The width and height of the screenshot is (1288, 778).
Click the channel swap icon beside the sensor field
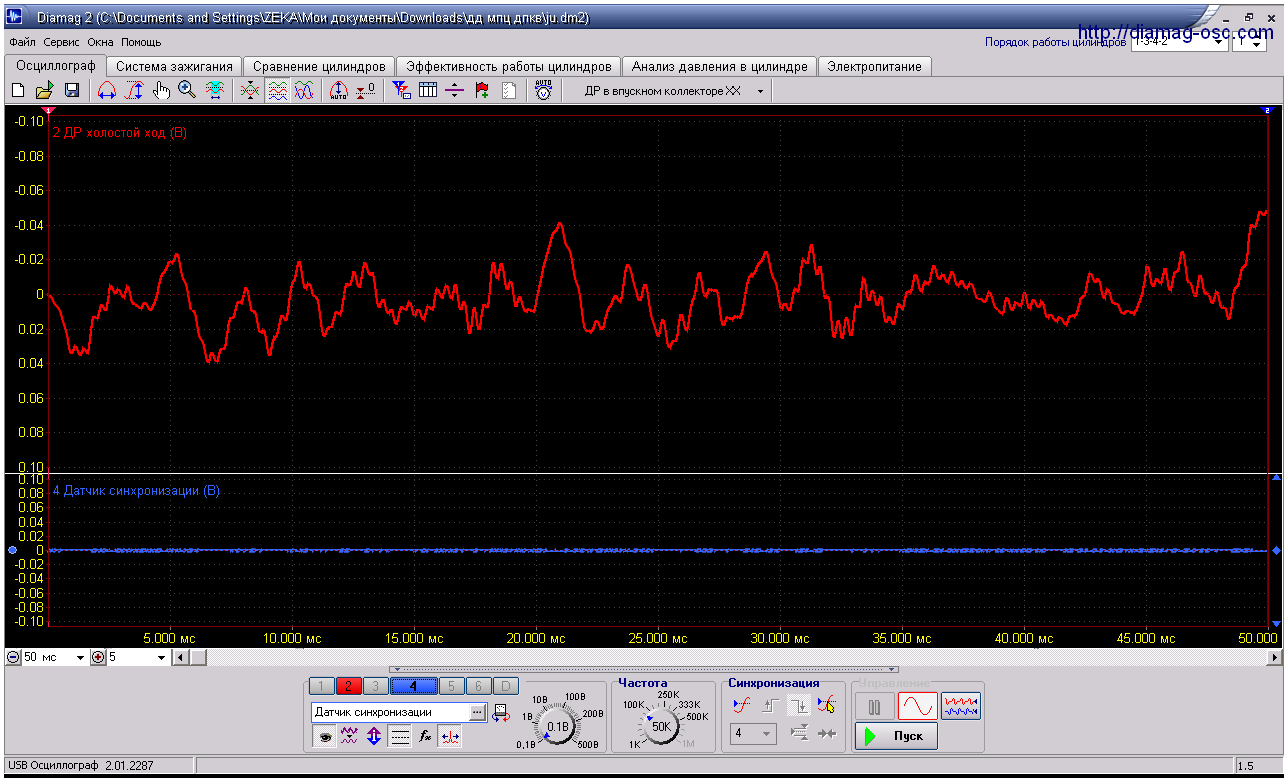click(500, 712)
